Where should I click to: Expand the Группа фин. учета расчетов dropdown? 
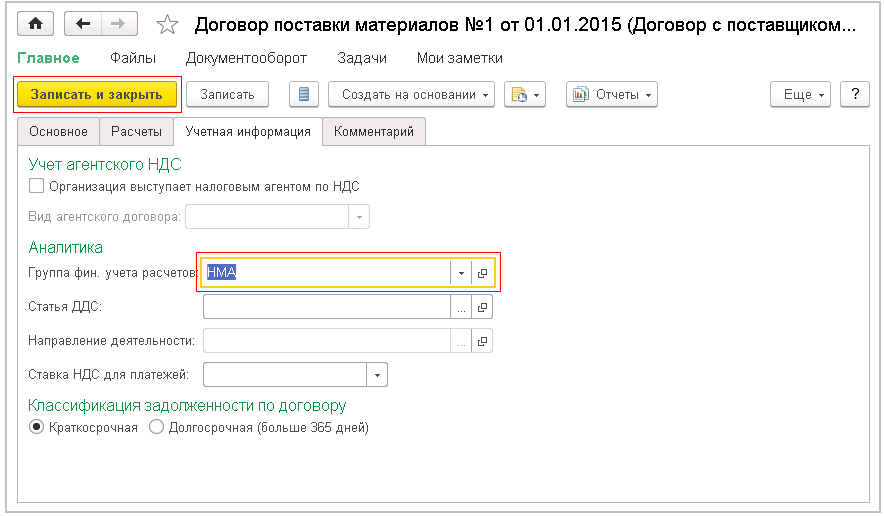point(460,273)
